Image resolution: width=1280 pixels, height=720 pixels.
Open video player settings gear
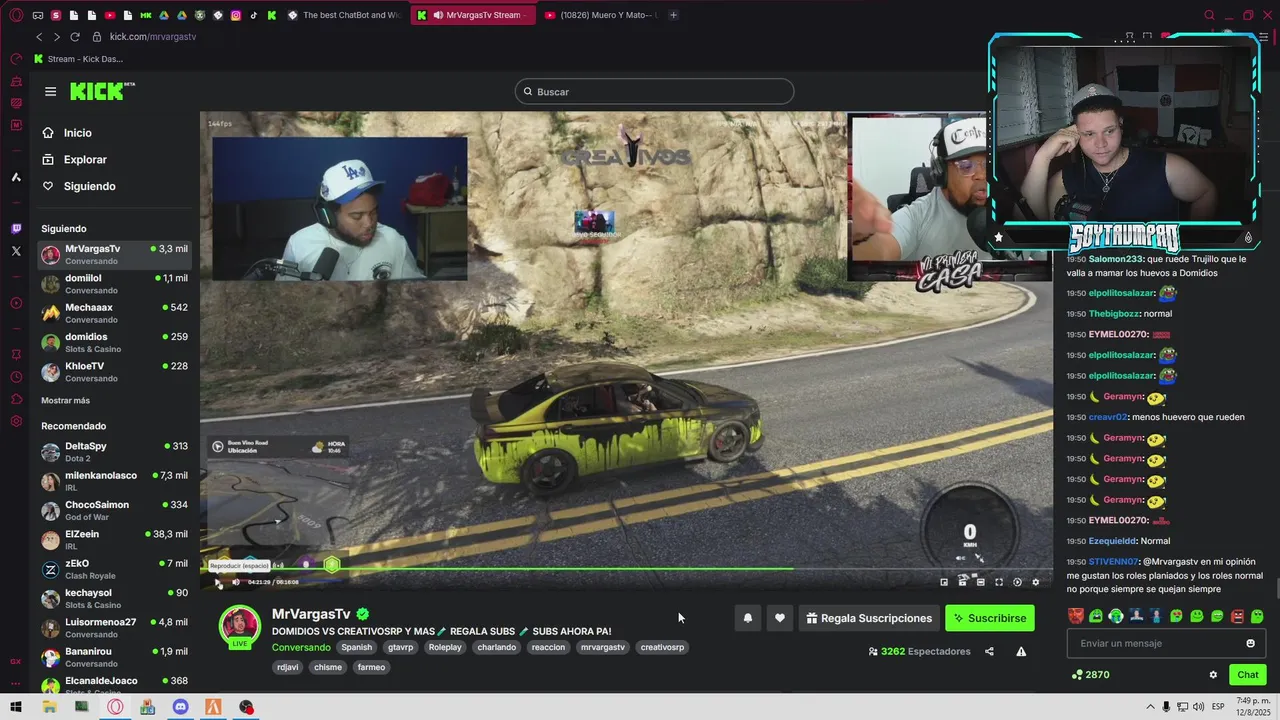pos(1035,582)
